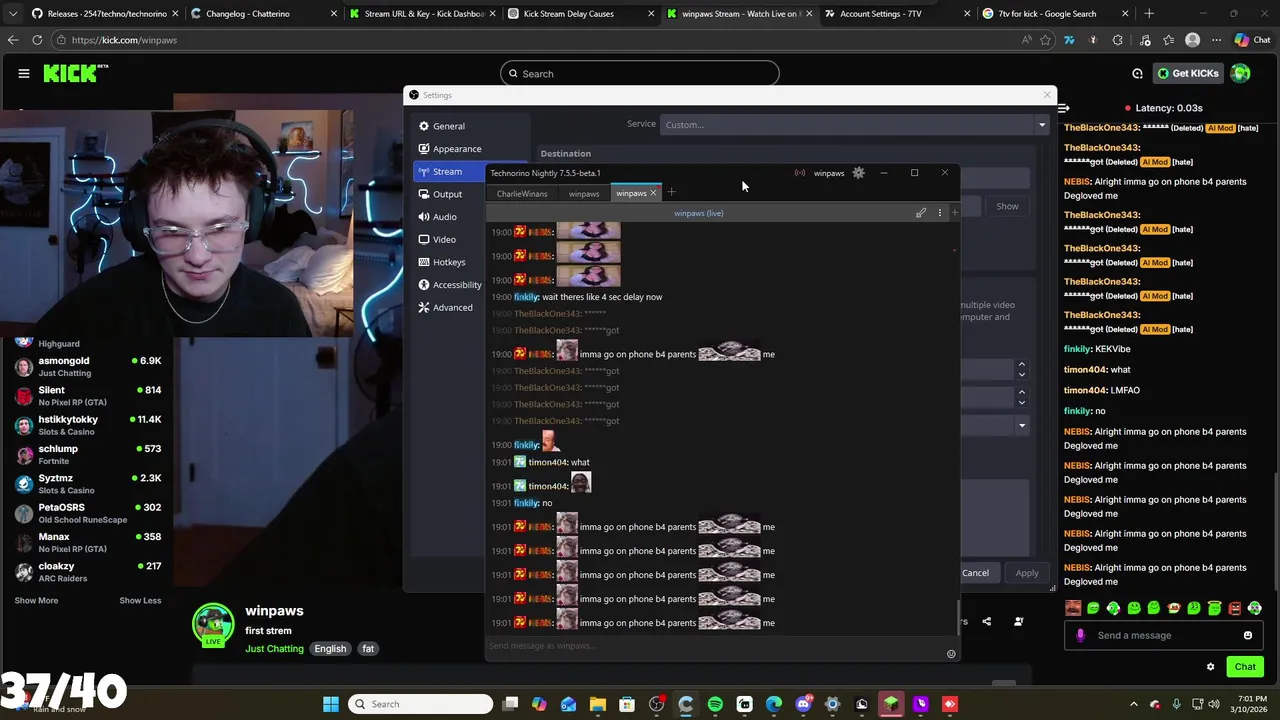Add a new tab in Technorino

point(671,192)
